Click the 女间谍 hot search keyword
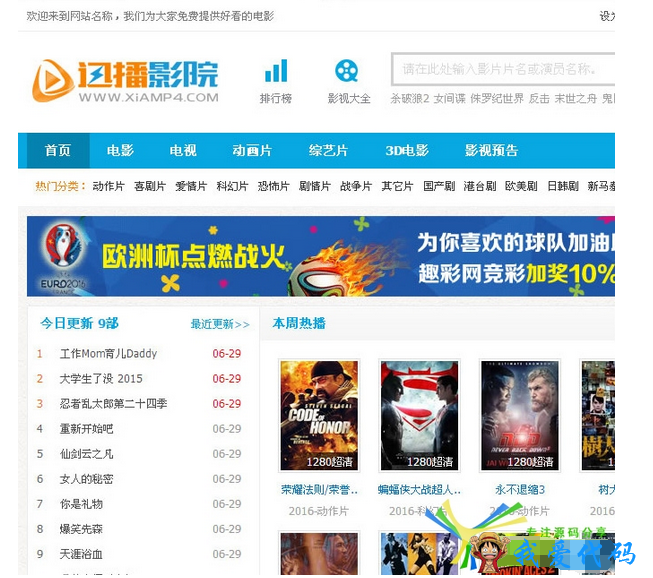 [450, 99]
